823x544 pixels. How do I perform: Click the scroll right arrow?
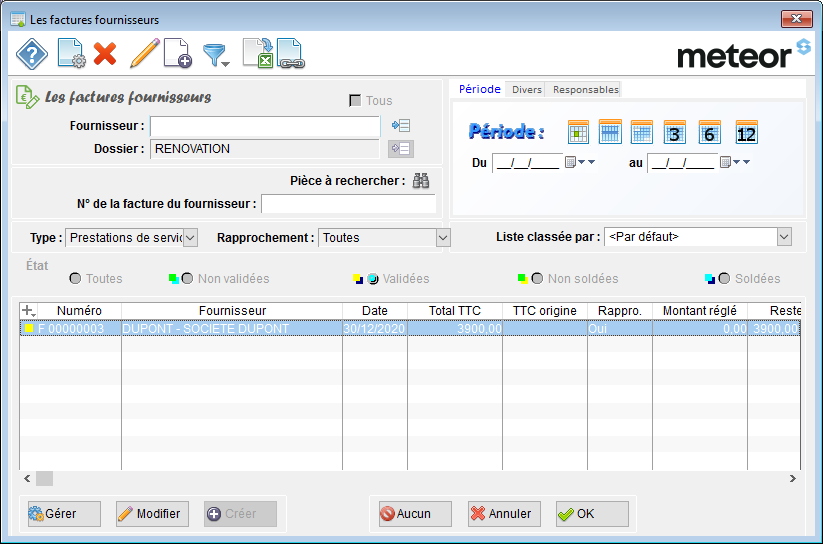click(x=793, y=478)
